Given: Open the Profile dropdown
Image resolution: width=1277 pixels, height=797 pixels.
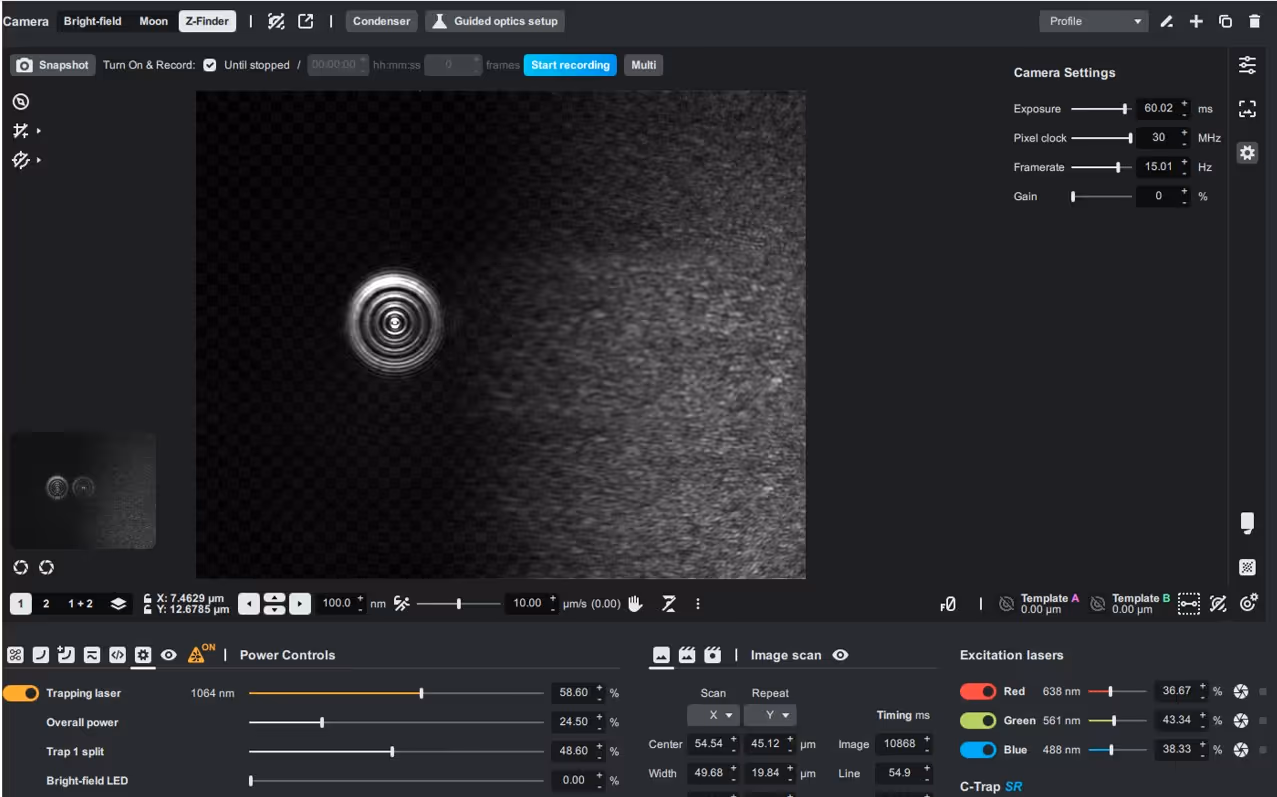Looking at the screenshot, I should (x=1094, y=21).
